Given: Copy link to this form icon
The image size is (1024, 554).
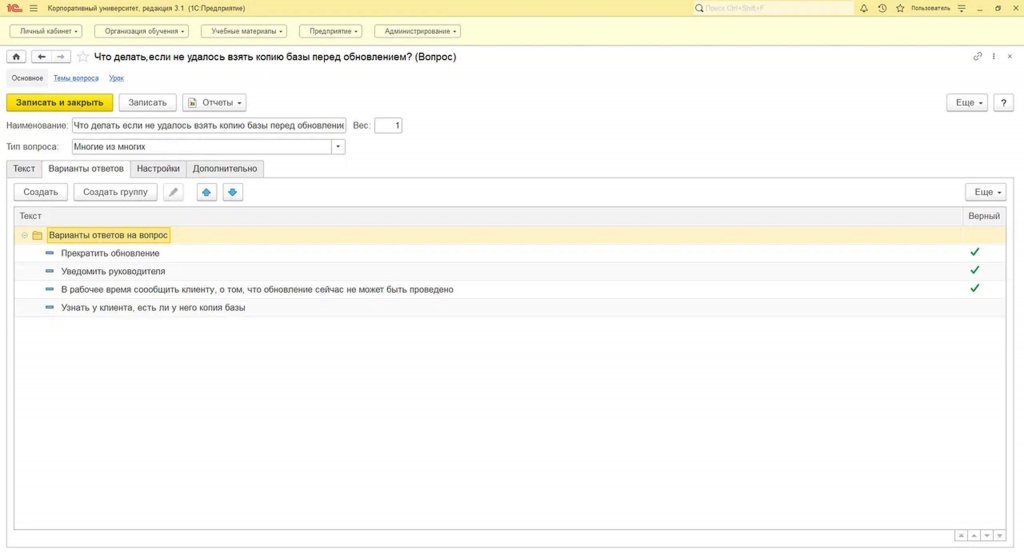Looking at the screenshot, I should point(978,57).
